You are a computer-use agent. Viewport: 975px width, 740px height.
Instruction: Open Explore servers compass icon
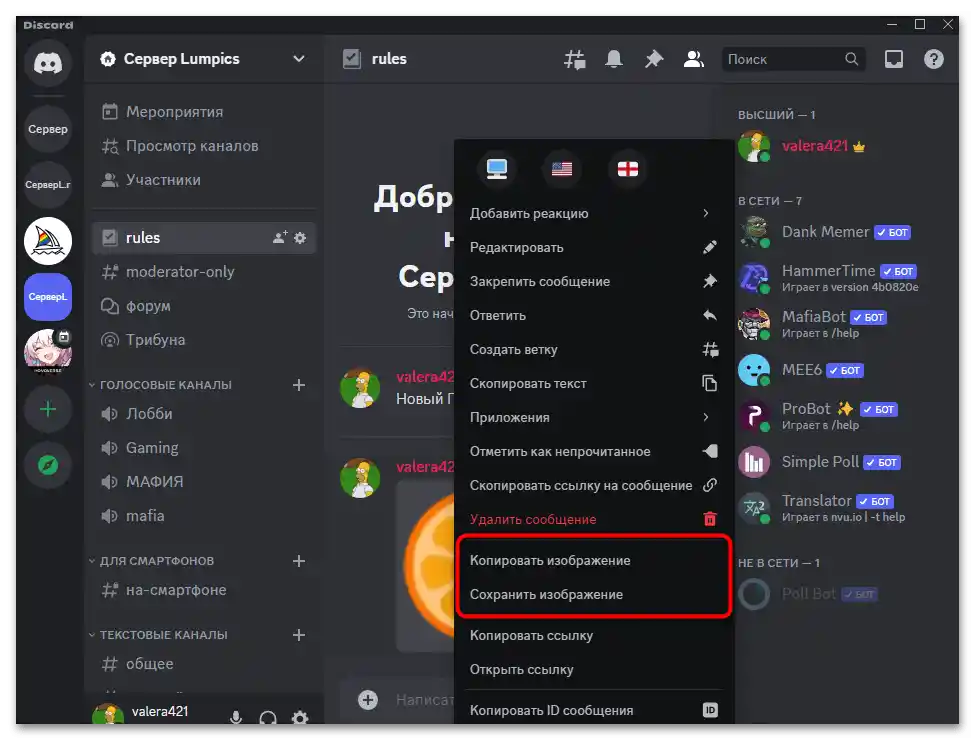pos(48,465)
